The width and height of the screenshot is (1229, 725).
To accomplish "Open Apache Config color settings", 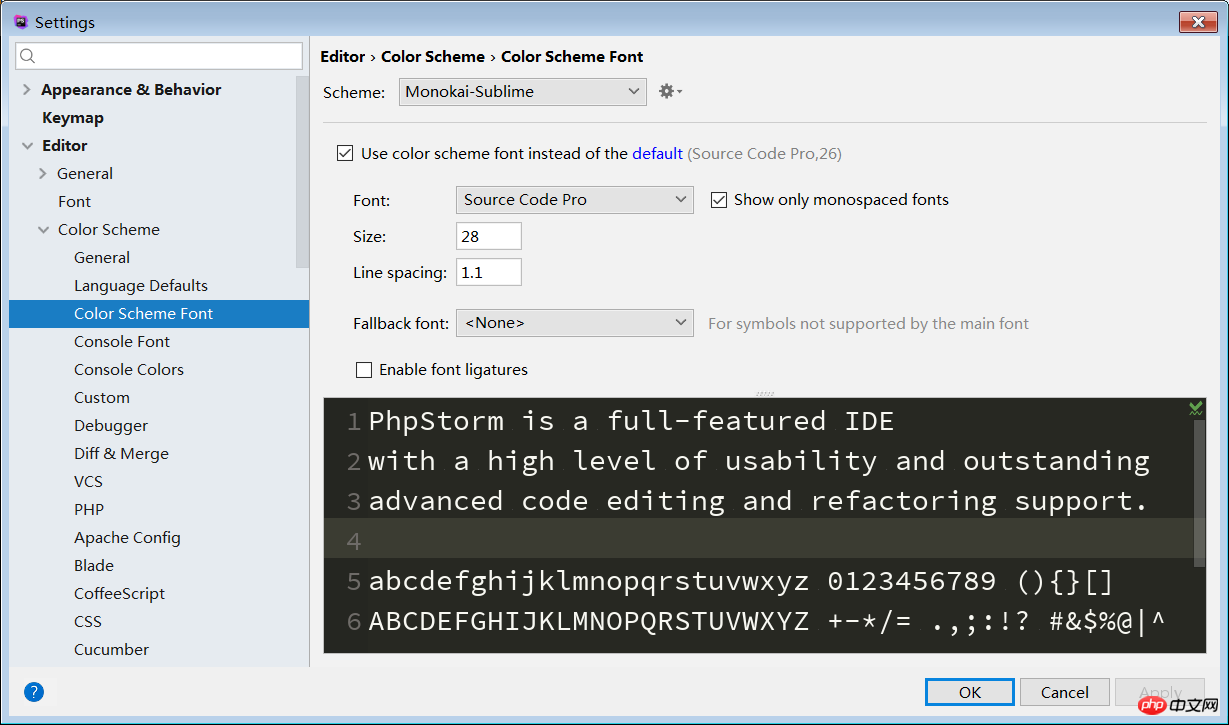I will (127, 538).
